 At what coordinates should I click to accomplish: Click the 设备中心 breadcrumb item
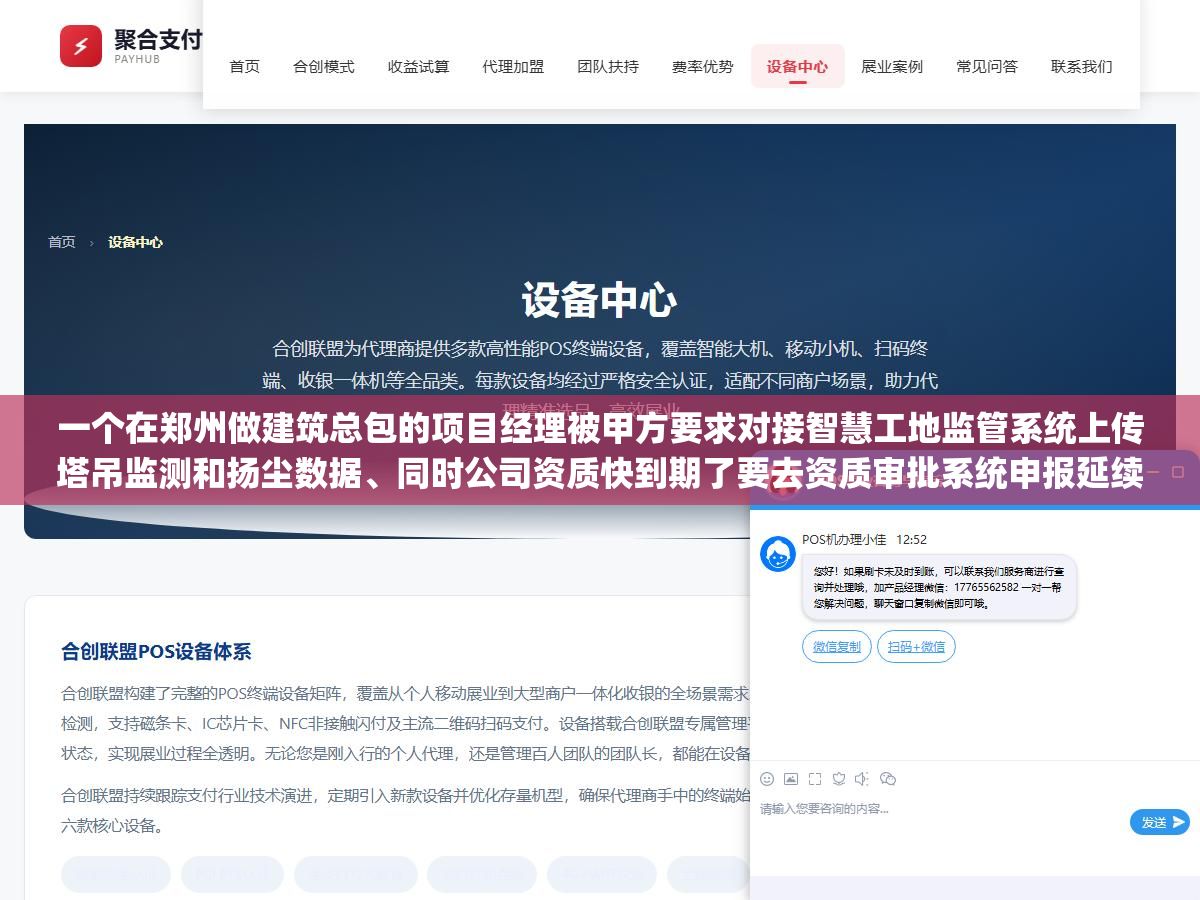[x=136, y=242]
